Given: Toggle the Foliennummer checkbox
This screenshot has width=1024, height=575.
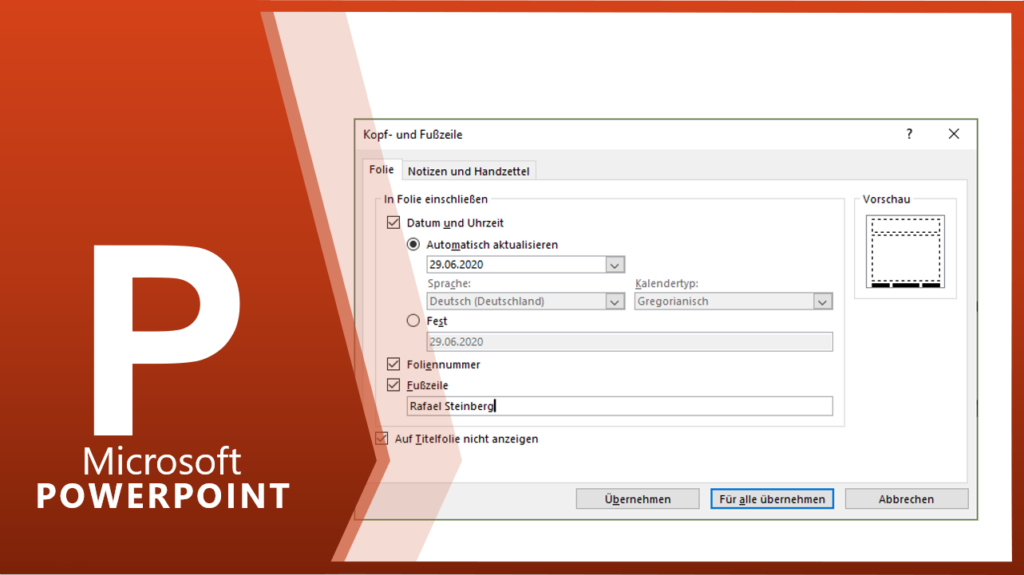Looking at the screenshot, I should (393, 364).
